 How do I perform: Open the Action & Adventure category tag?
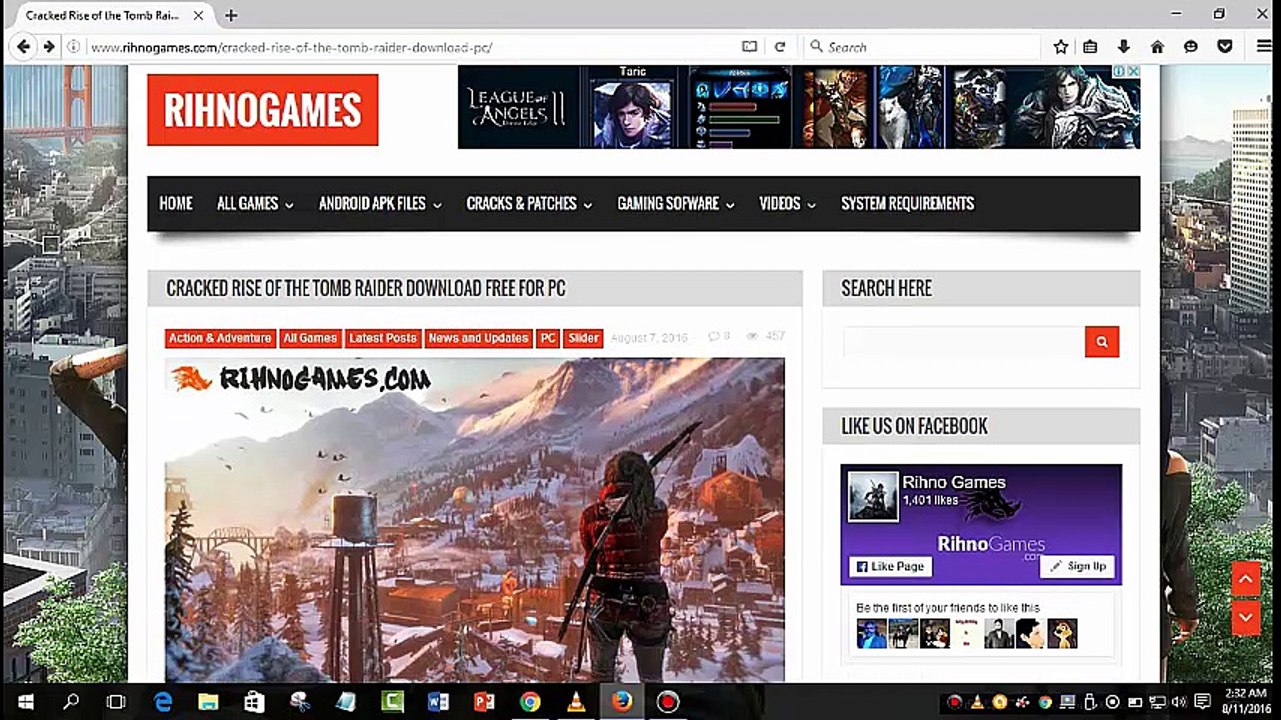click(x=220, y=338)
